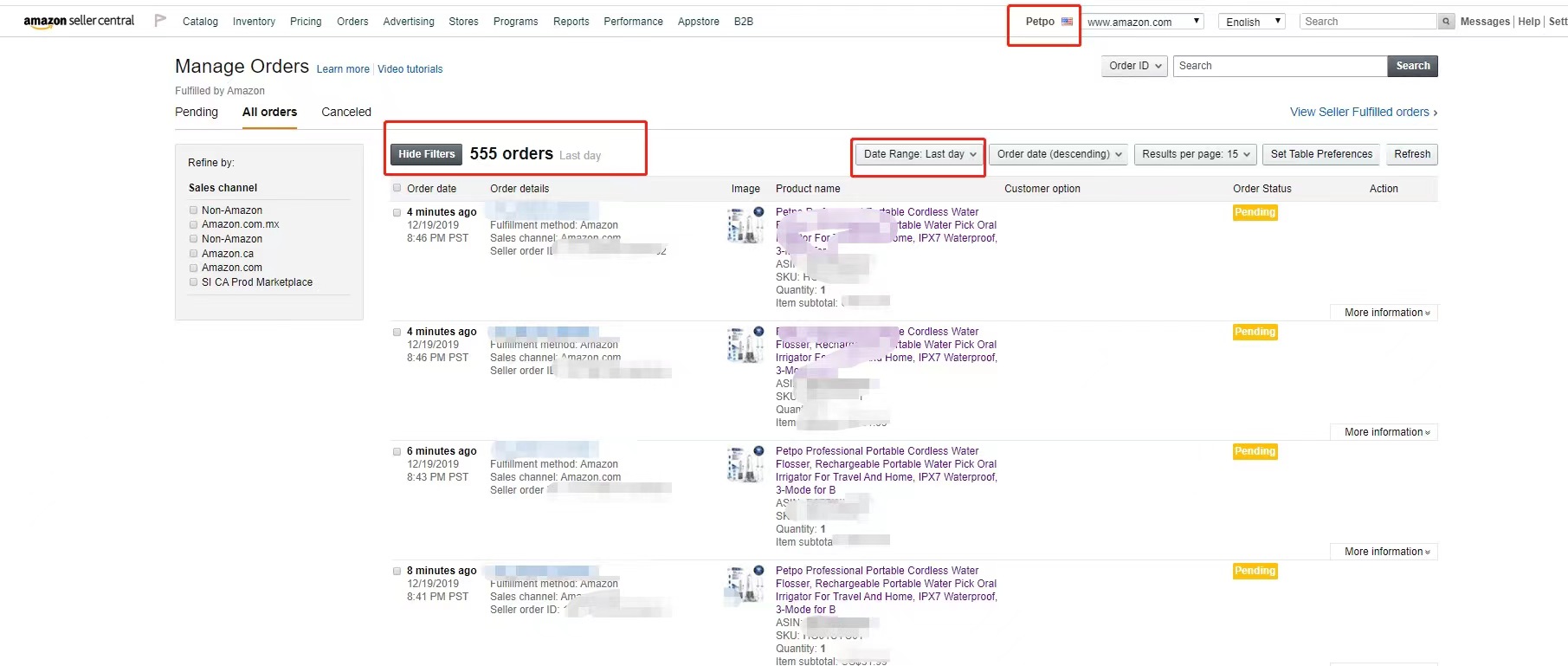The image size is (1568, 666).
Task: Focus the order search input field
Action: (1280, 66)
